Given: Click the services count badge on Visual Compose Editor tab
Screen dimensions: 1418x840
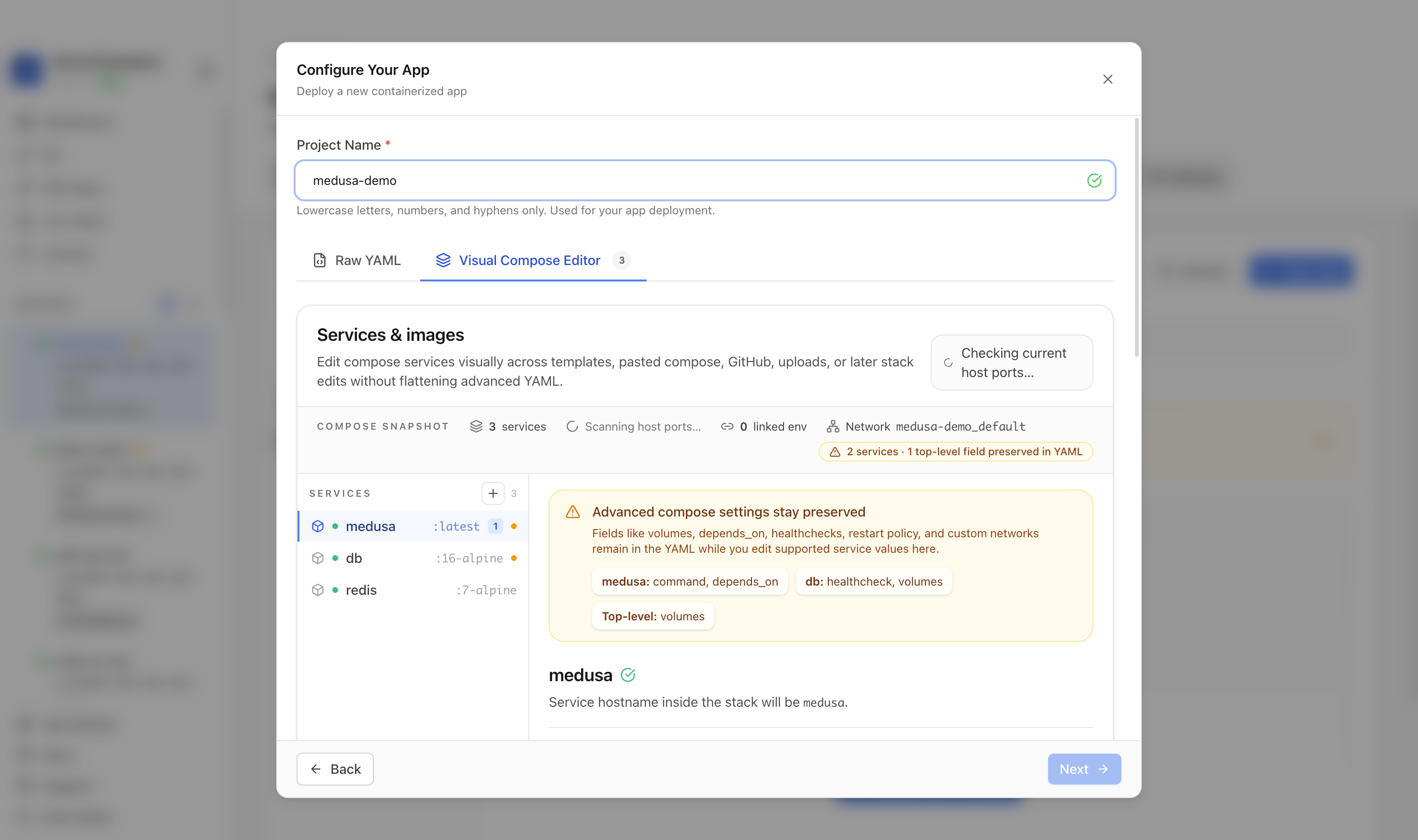Looking at the screenshot, I should coord(621,260).
